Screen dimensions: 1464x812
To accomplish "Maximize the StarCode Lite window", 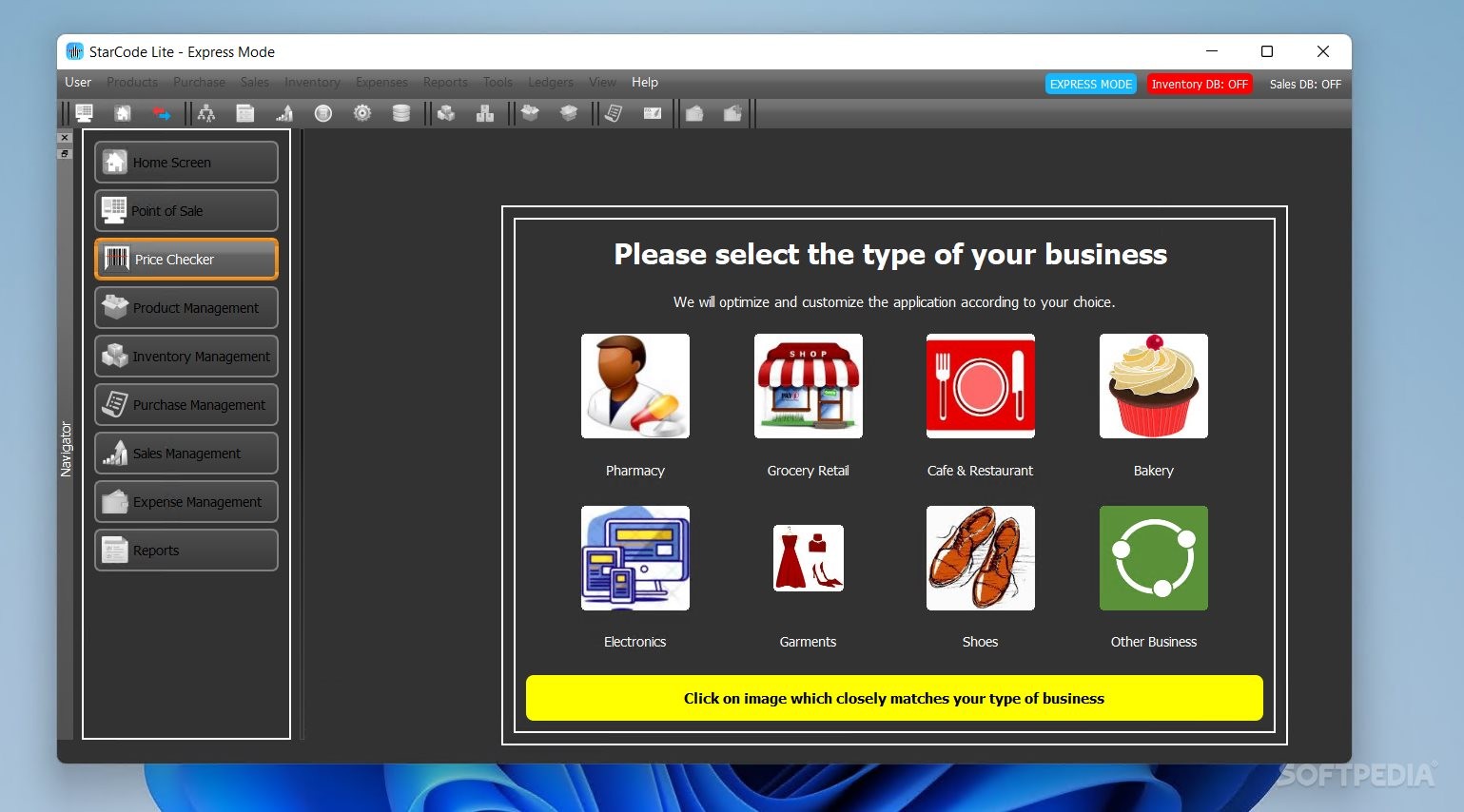I will (x=1267, y=51).
